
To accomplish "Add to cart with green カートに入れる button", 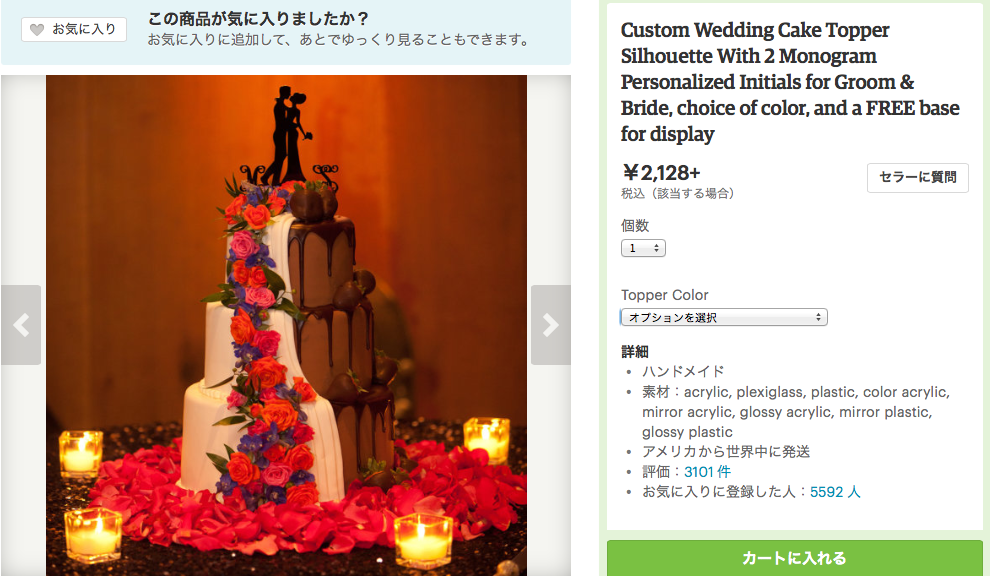I will [794, 558].
